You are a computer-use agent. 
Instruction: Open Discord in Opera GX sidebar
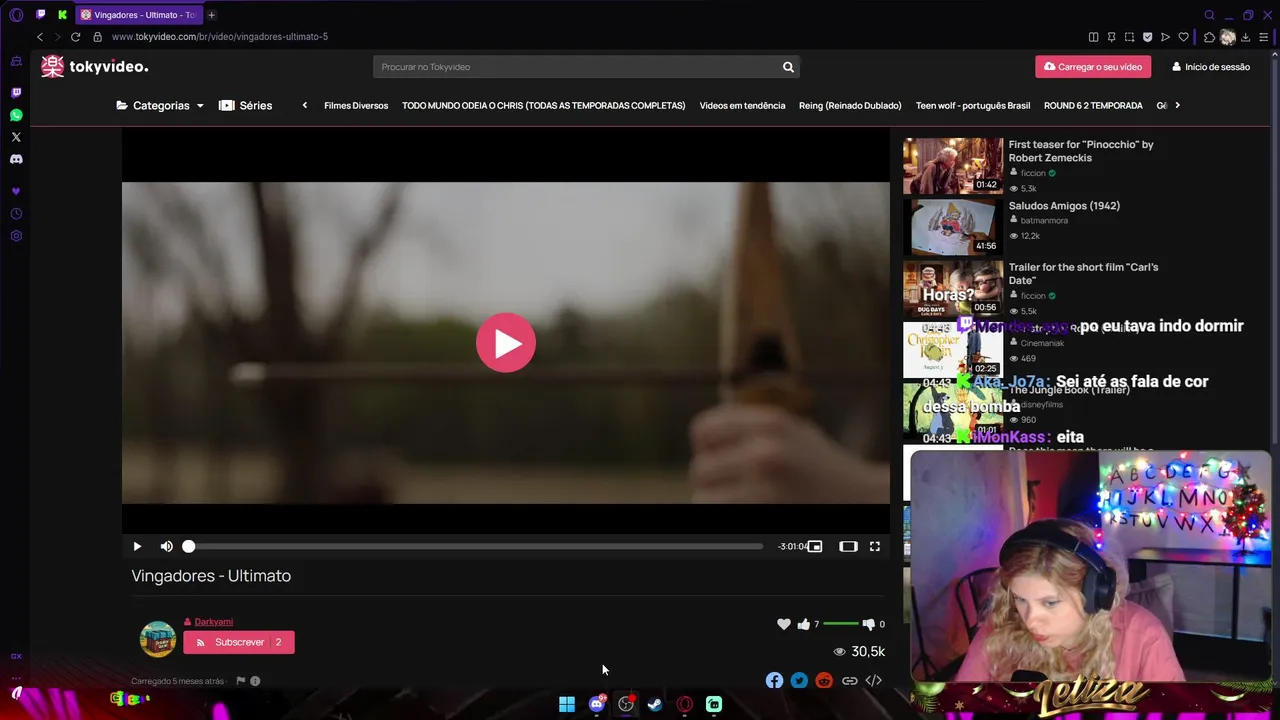click(16, 159)
